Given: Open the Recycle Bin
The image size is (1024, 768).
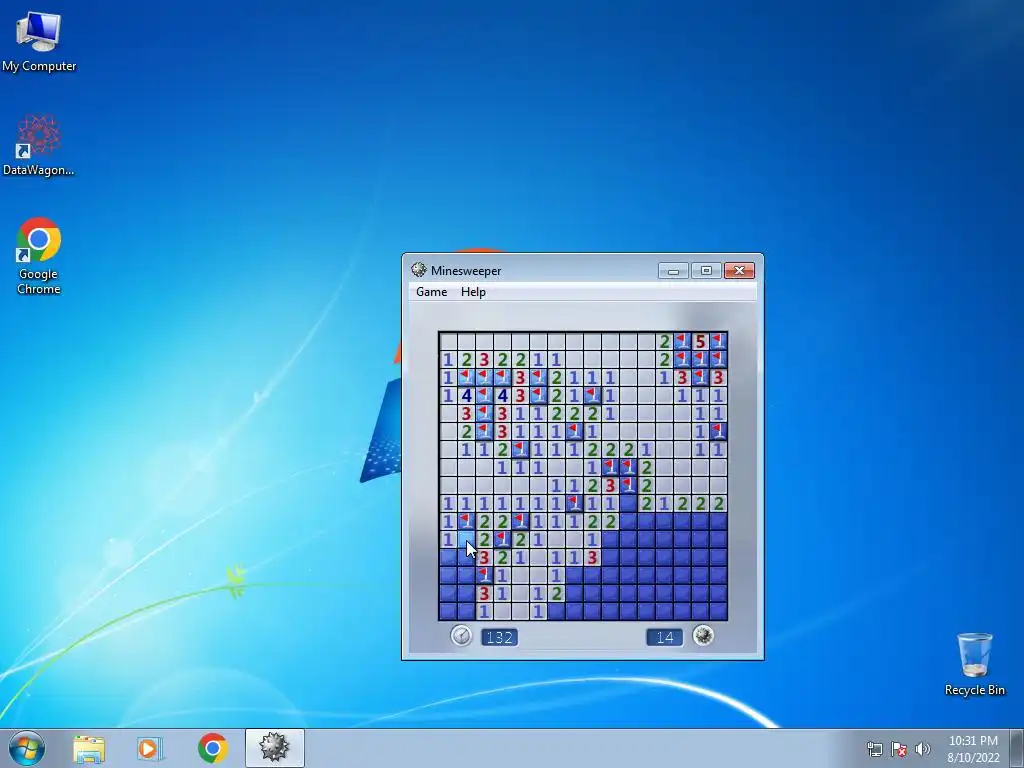Looking at the screenshot, I should pos(974,664).
